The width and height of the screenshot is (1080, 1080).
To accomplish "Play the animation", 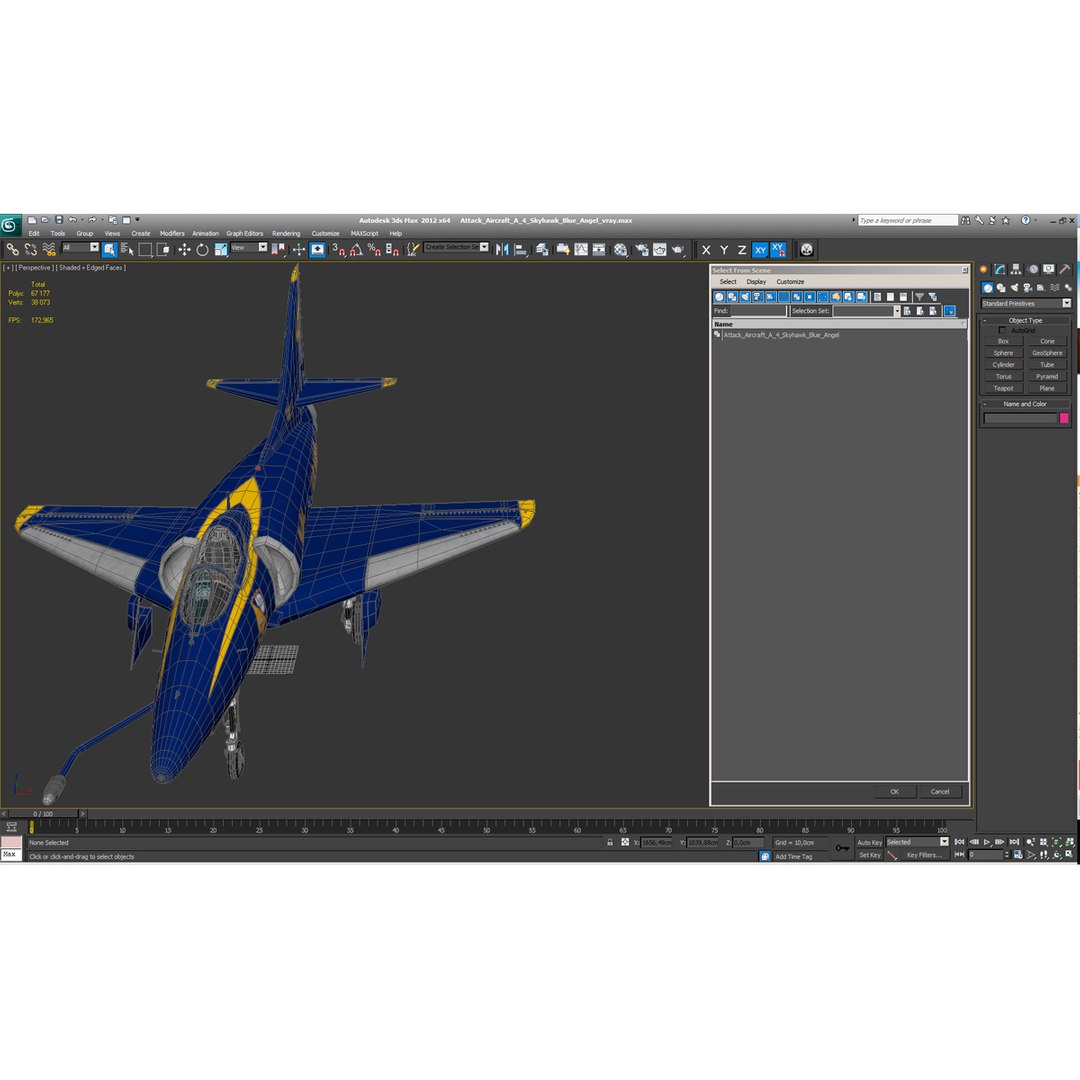I will click(987, 842).
